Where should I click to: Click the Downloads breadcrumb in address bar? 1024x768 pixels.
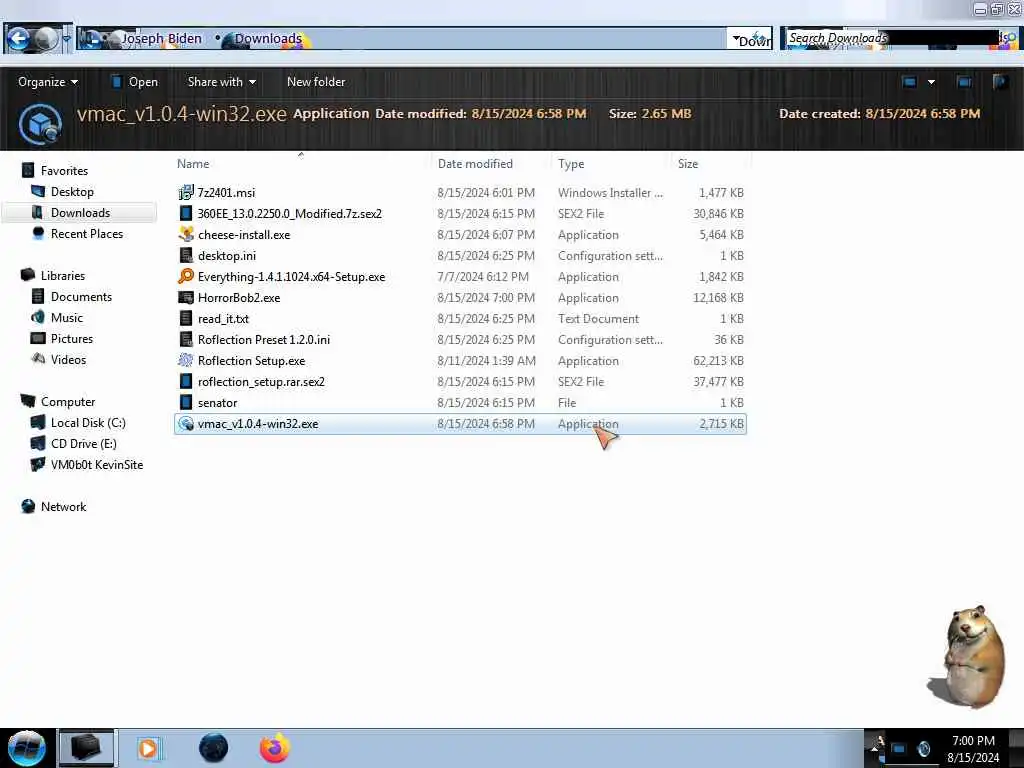(268, 39)
